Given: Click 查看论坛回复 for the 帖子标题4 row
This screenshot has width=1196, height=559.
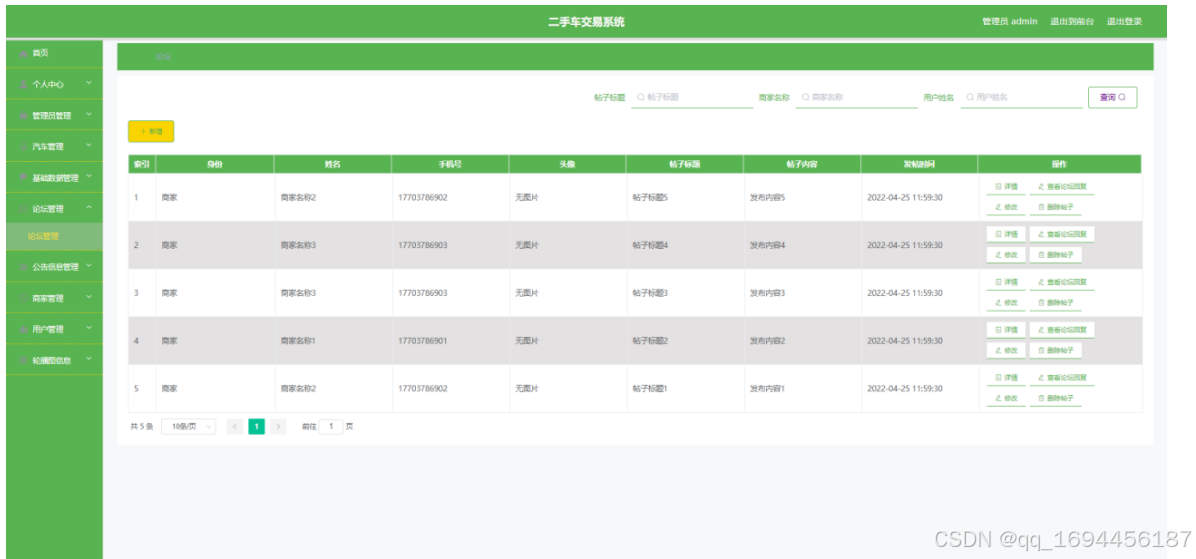Looking at the screenshot, I should point(1062,234).
